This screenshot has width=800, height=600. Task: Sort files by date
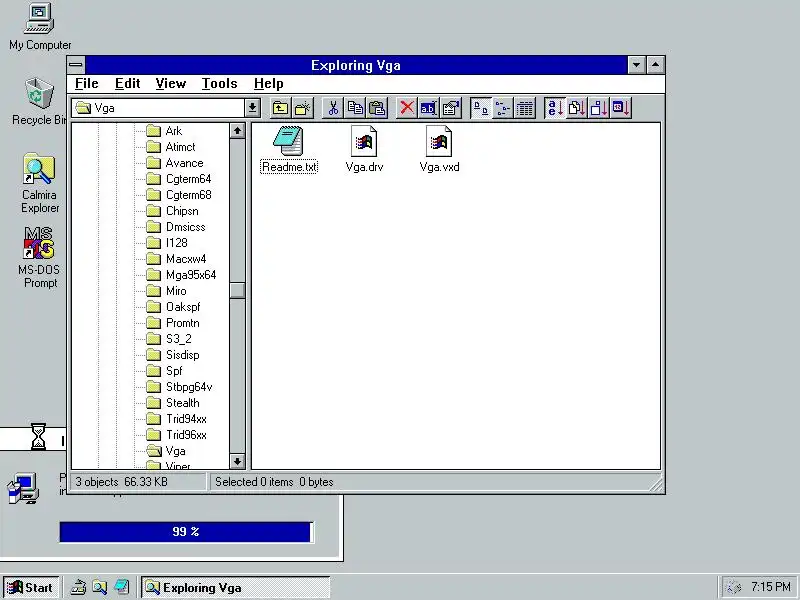[x=621, y=108]
